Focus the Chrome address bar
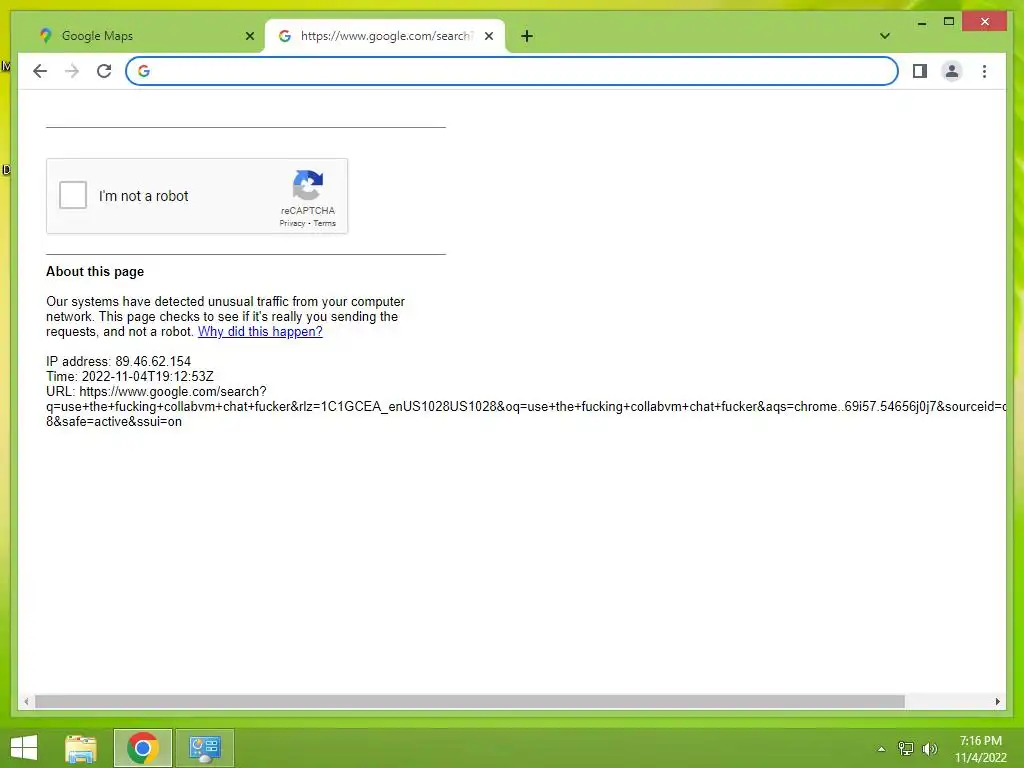 click(512, 71)
